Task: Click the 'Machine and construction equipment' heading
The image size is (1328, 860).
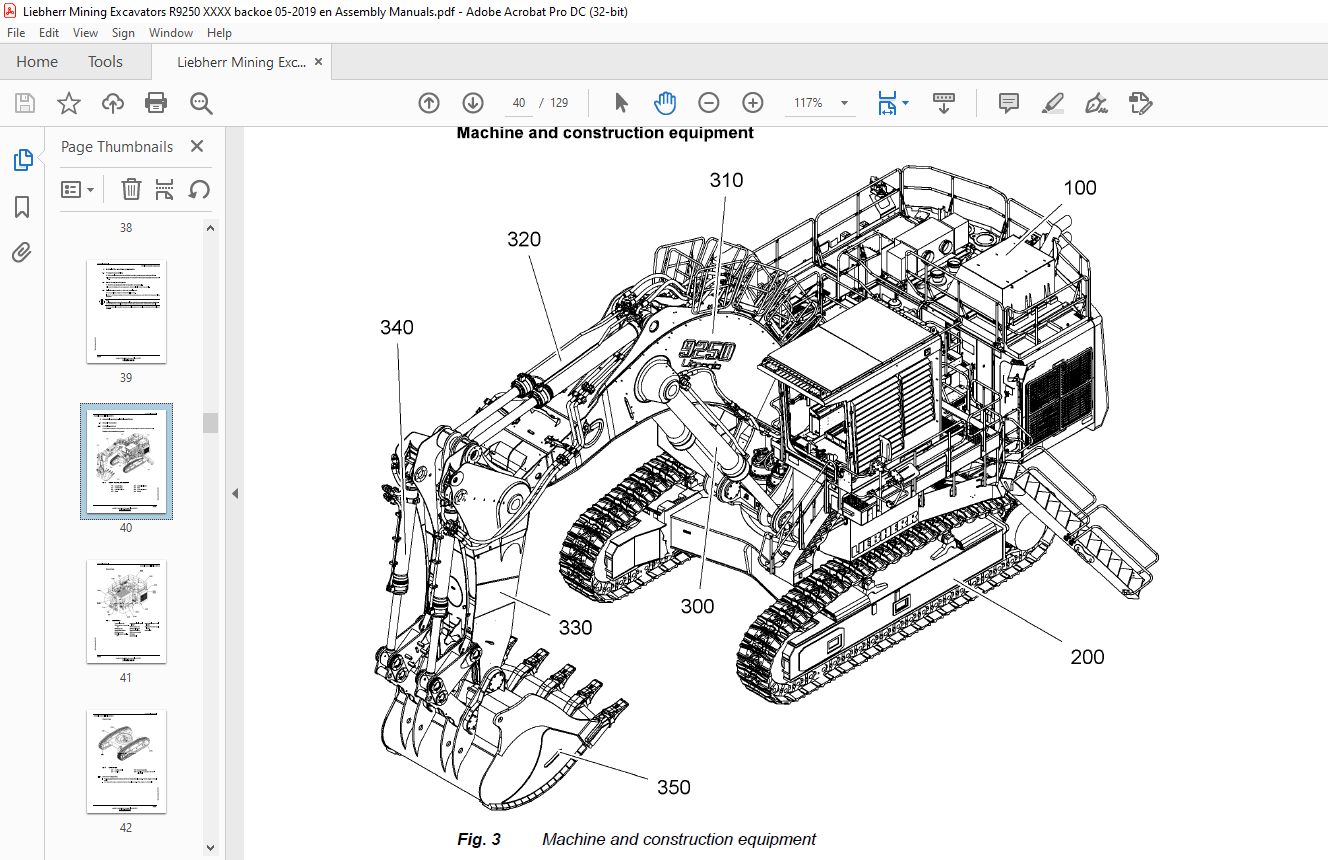Action: [605, 132]
